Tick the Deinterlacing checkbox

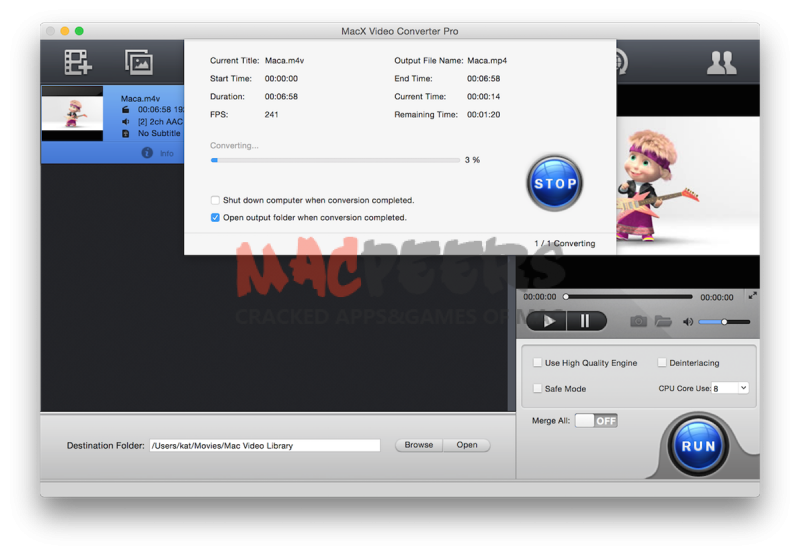662,363
